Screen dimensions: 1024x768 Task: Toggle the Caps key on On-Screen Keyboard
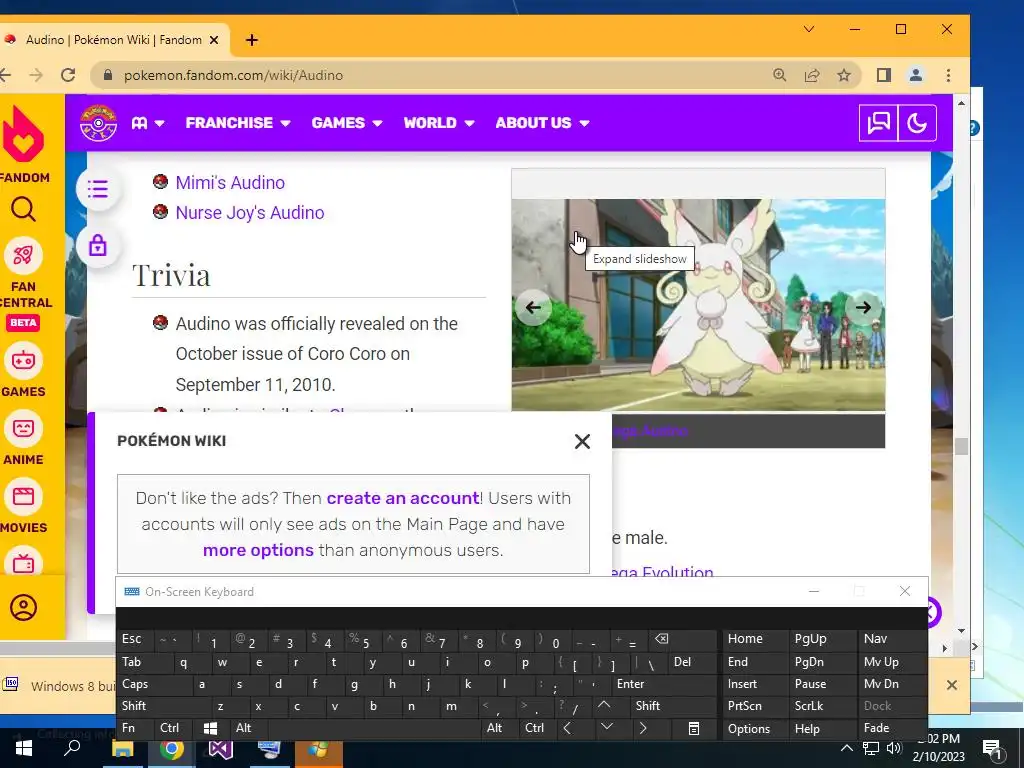155,684
